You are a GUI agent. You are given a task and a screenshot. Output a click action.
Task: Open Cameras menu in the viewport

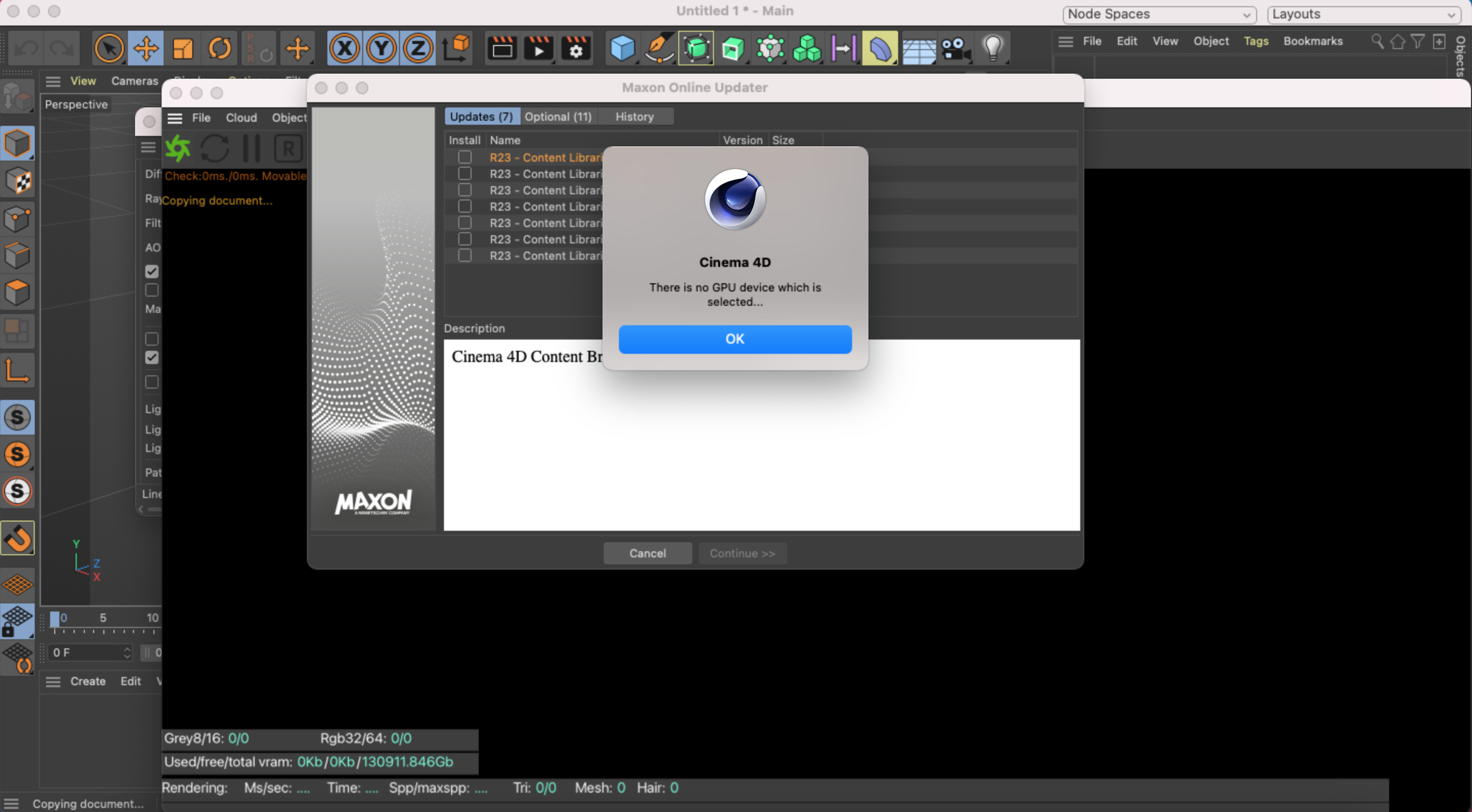[135, 81]
